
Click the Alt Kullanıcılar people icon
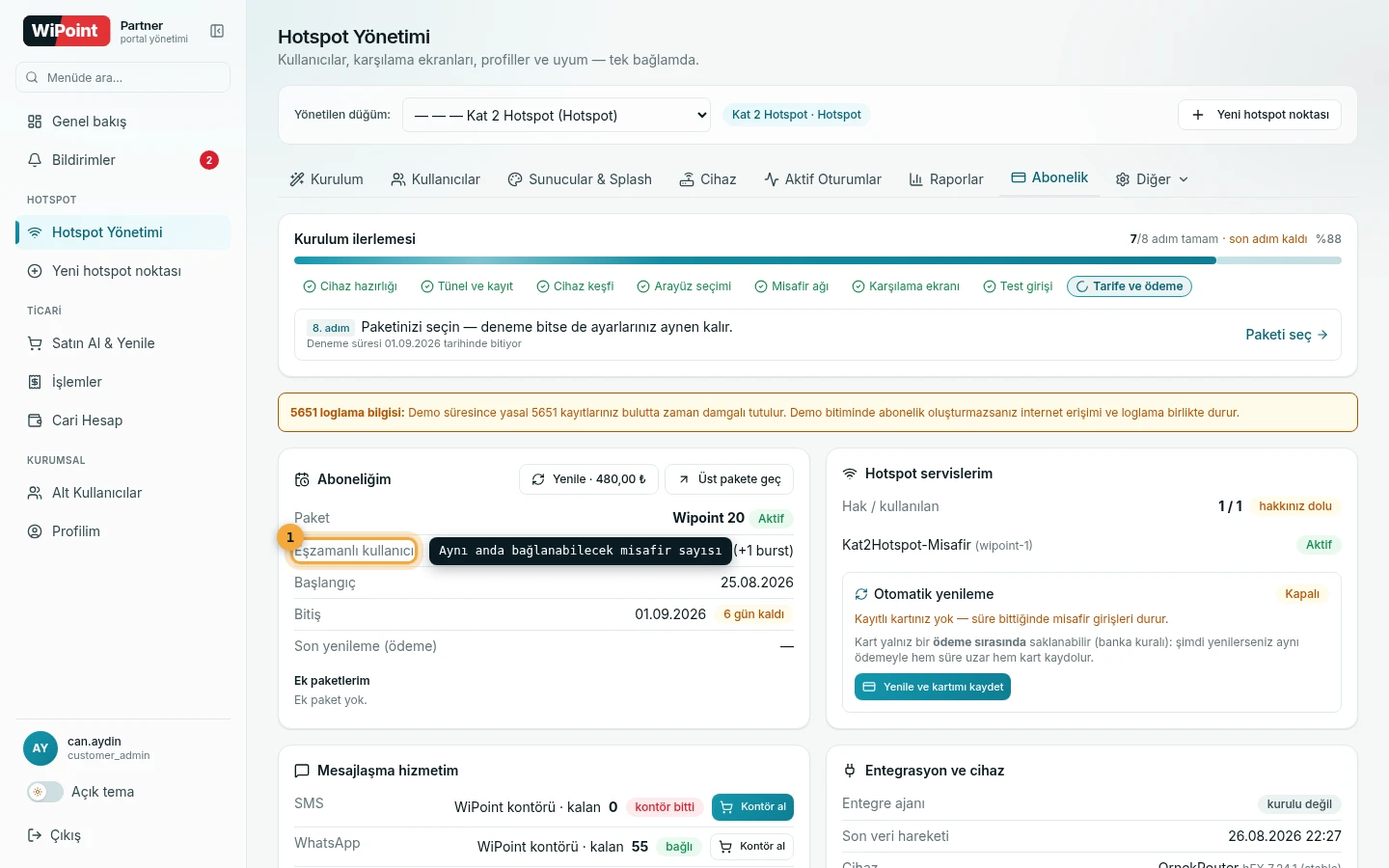tap(35, 493)
